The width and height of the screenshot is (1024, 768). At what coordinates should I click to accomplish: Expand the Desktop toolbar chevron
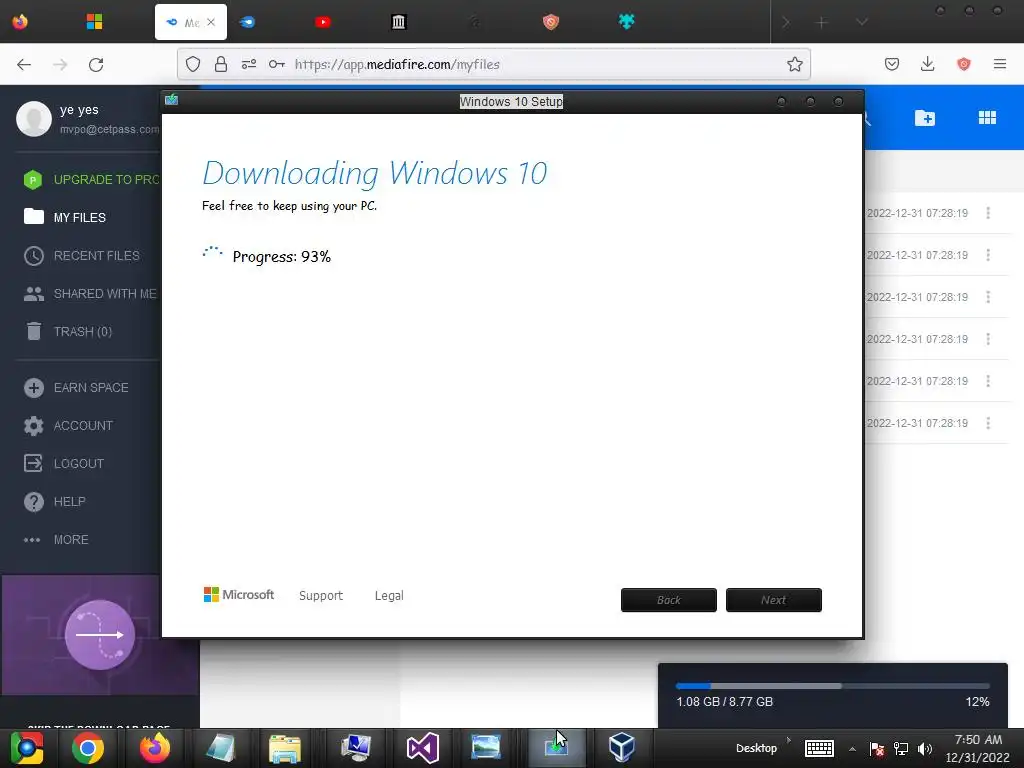(788, 741)
